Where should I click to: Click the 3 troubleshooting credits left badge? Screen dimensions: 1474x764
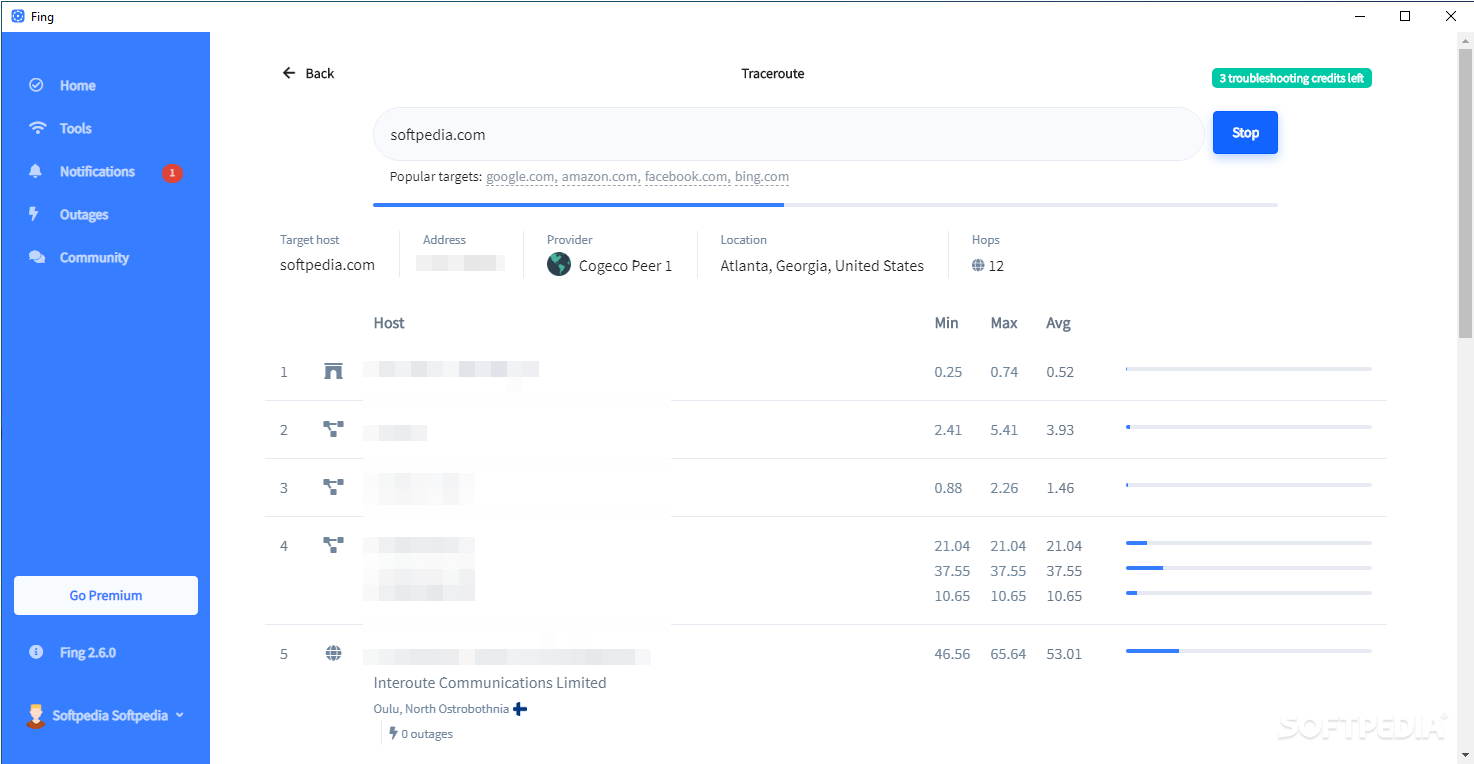[1291, 78]
